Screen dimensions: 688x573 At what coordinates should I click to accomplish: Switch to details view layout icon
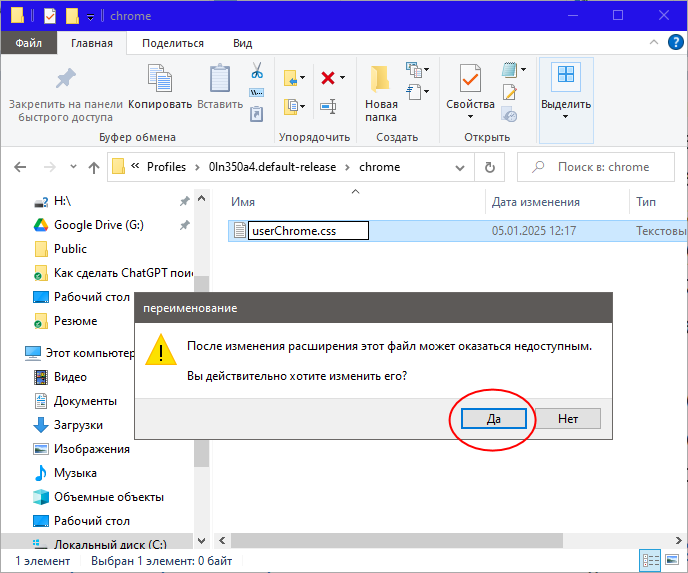(x=651, y=560)
